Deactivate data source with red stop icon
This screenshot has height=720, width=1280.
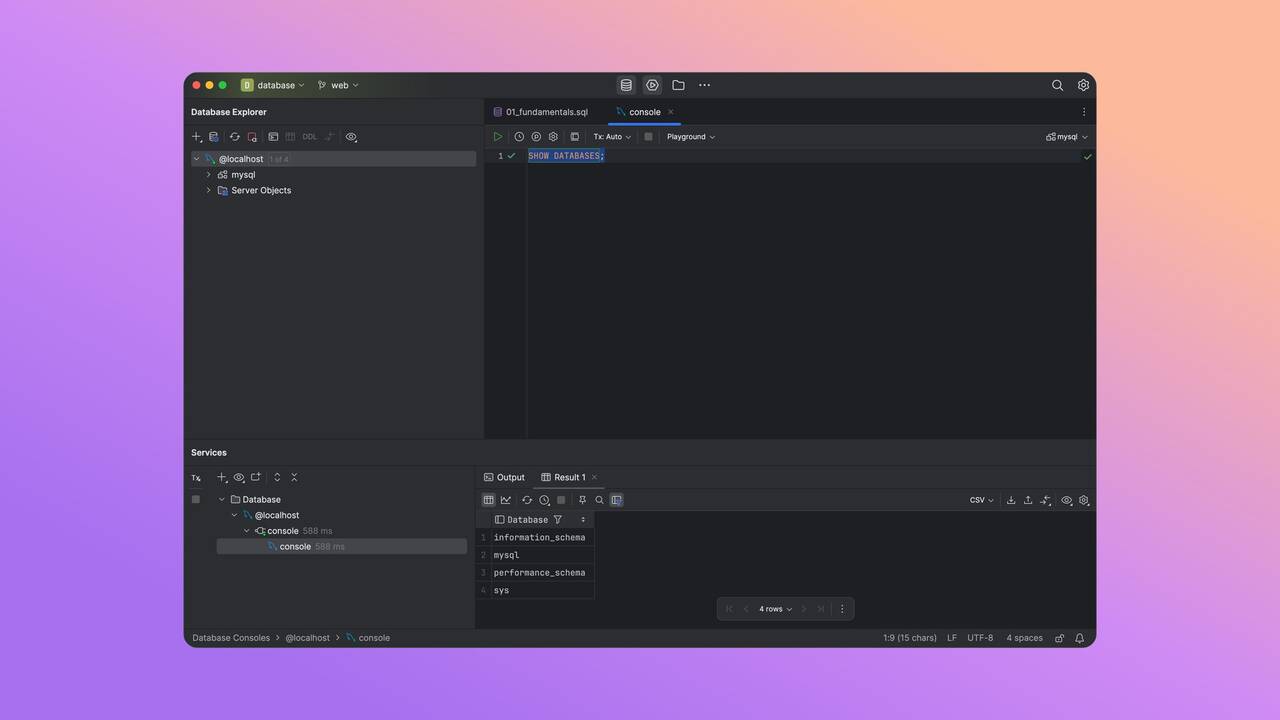tap(252, 137)
